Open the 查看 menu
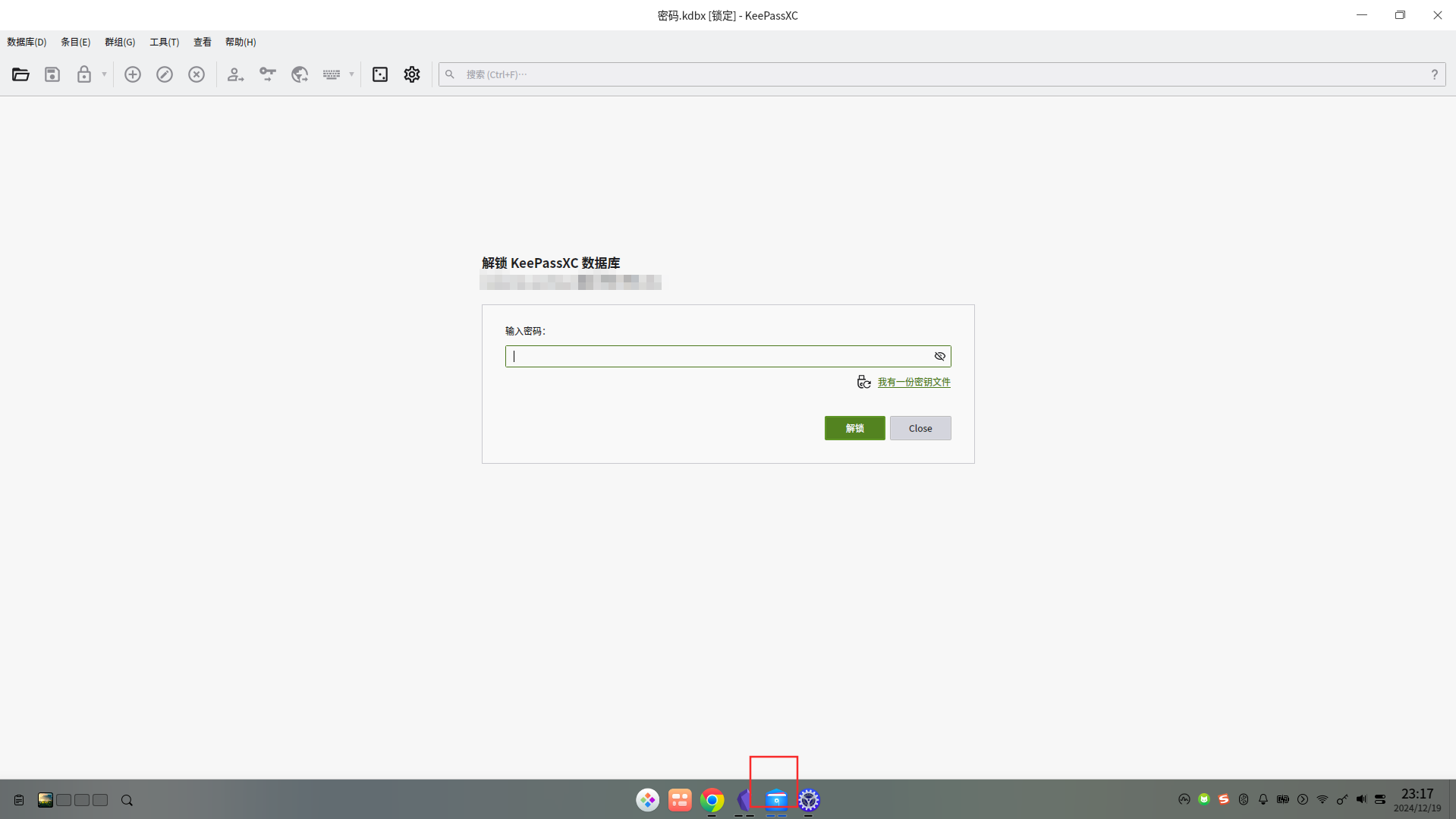 202,42
